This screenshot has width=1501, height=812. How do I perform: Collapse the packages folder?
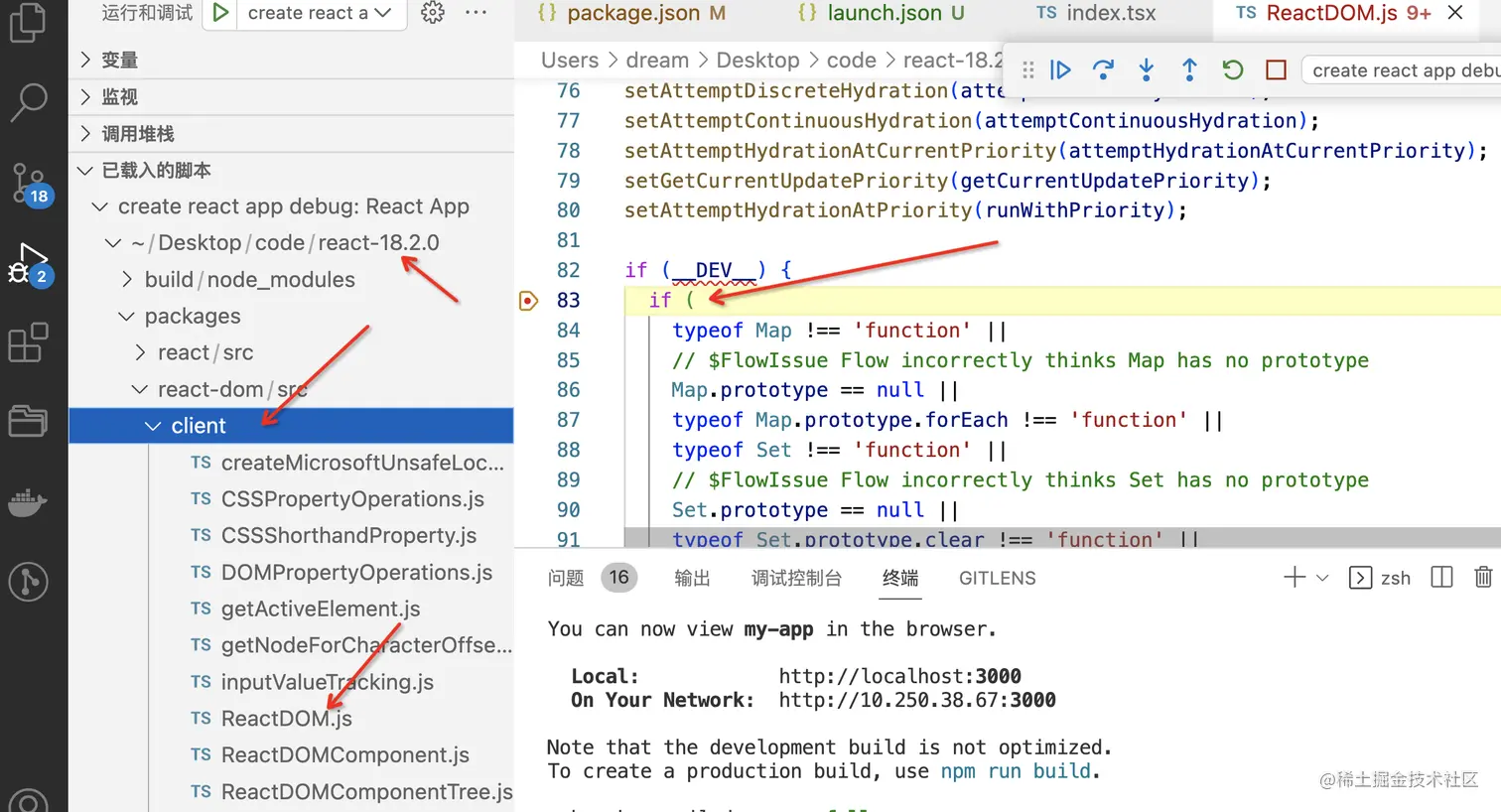click(291, 317)
